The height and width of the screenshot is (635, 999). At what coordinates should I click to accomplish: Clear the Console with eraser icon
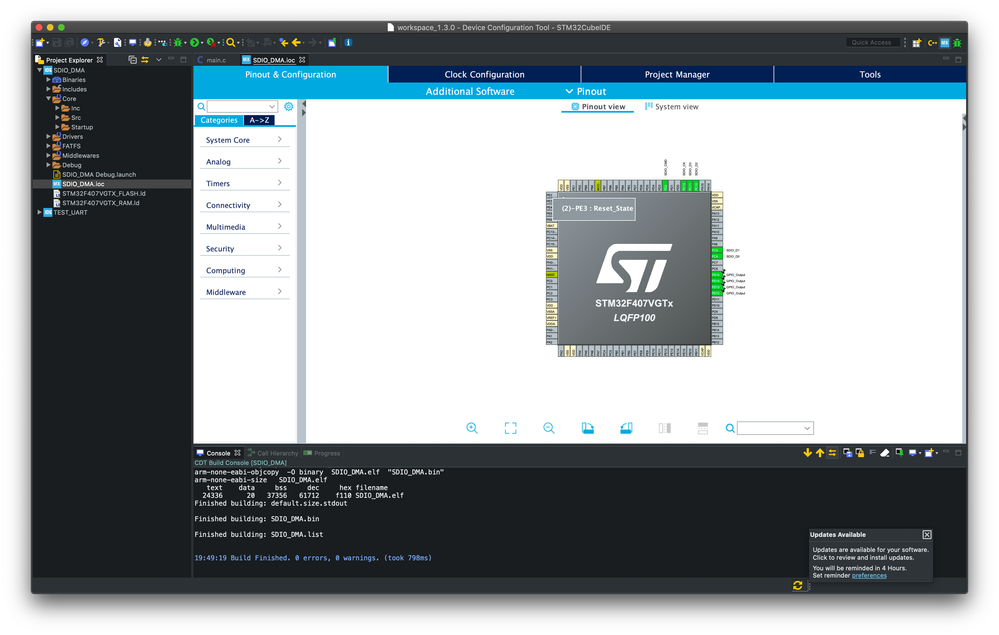[x=884, y=453]
